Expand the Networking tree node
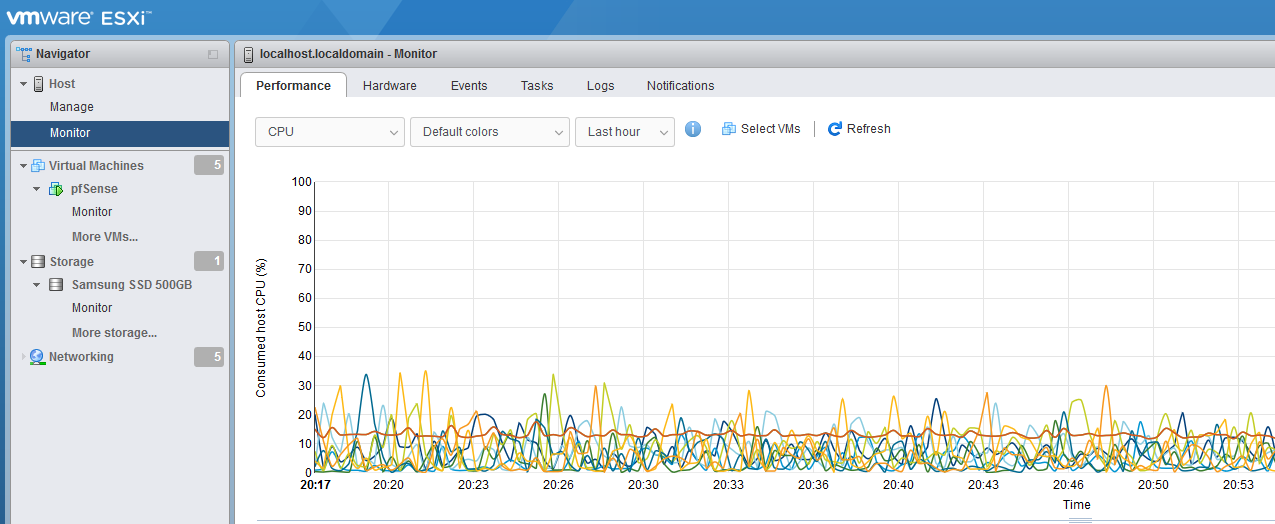The height and width of the screenshot is (524, 1275). (23, 357)
